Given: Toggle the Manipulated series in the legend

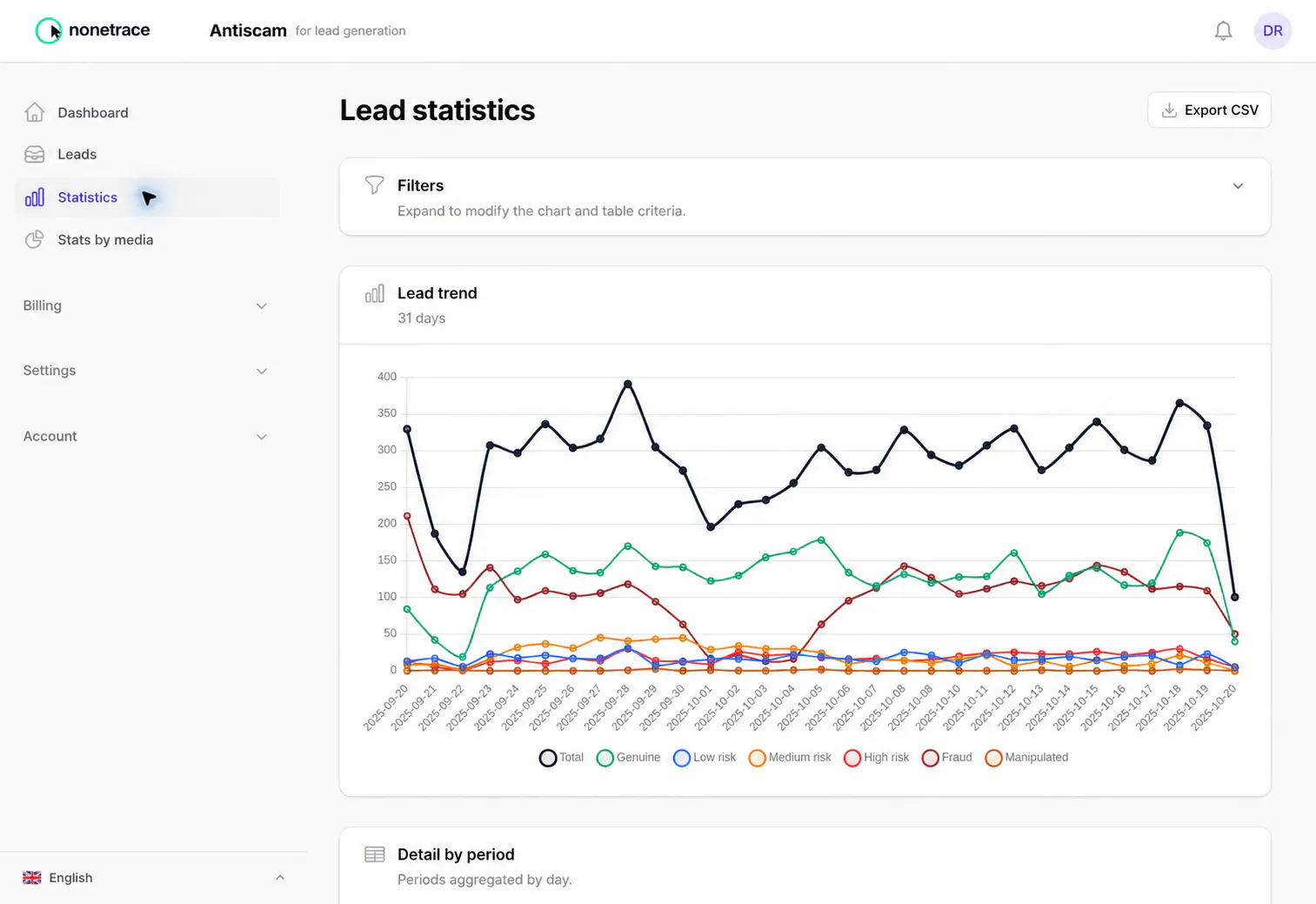Looking at the screenshot, I should 1026,758.
